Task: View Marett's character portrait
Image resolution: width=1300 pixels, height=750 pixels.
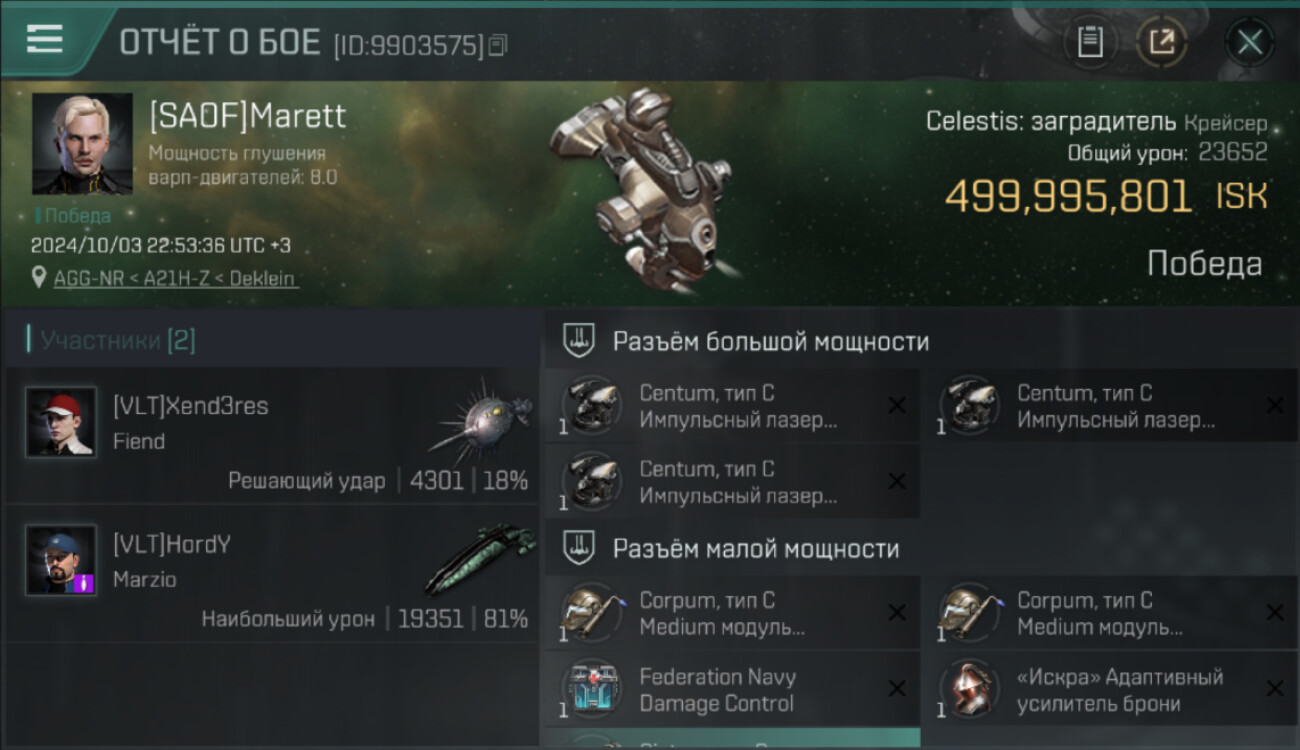Action: pyautogui.click(x=82, y=143)
